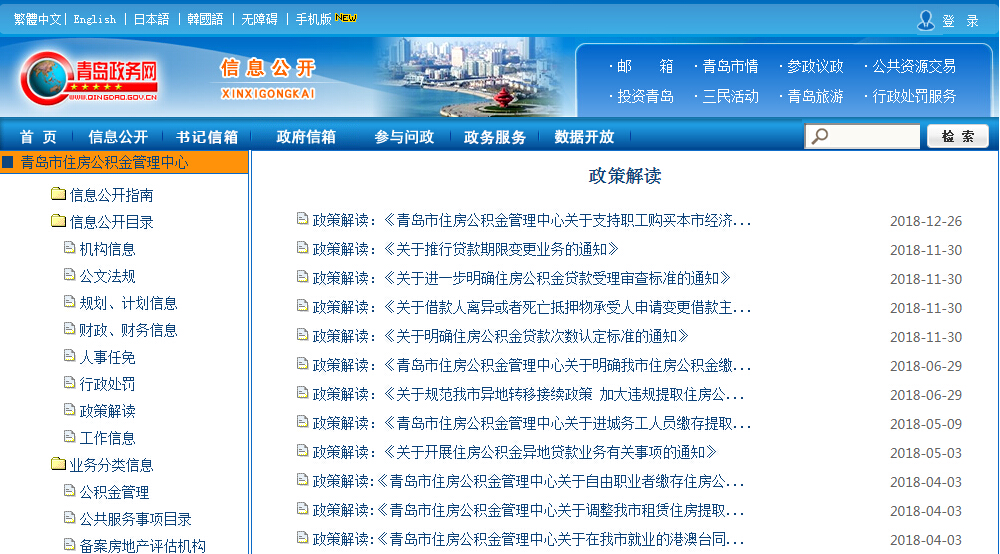
Task: Select 行政处罚 in the sidebar tree
Action: pyautogui.click(x=107, y=384)
